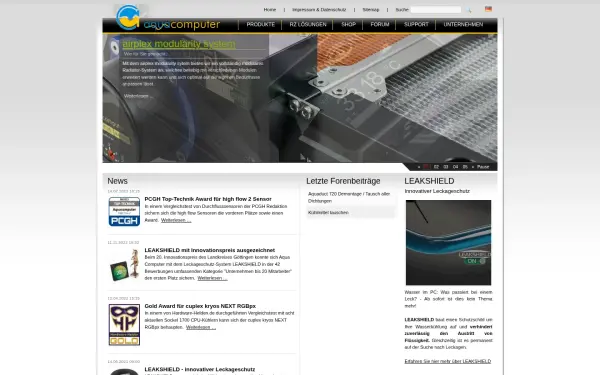The width and height of the screenshot is (600, 375).
Task: Go to previous slide arrow
Action: pyautogui.click(x=419, y=167)
